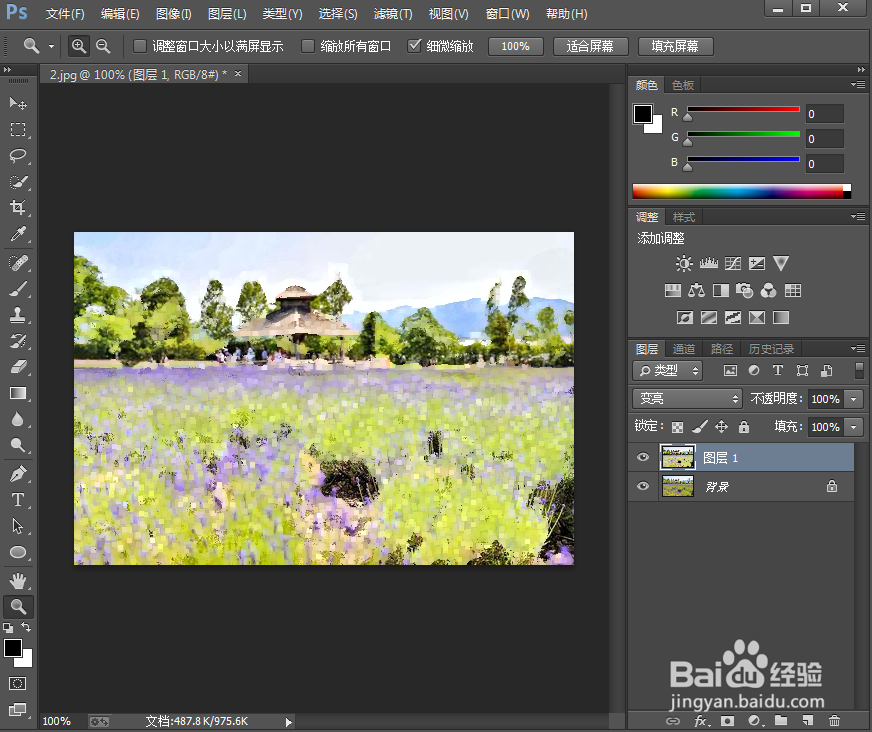
Task: Open zoom tool preset picker arrow
Action: (x=51, y=46)
